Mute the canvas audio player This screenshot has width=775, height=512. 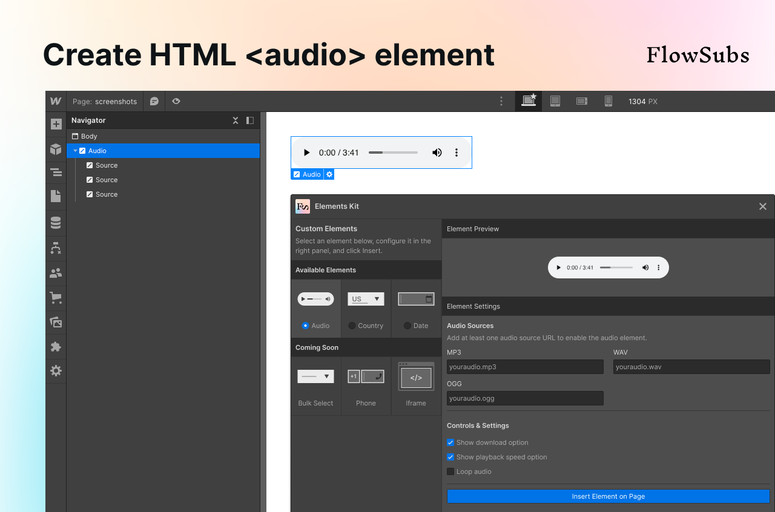tap(437, 153)
